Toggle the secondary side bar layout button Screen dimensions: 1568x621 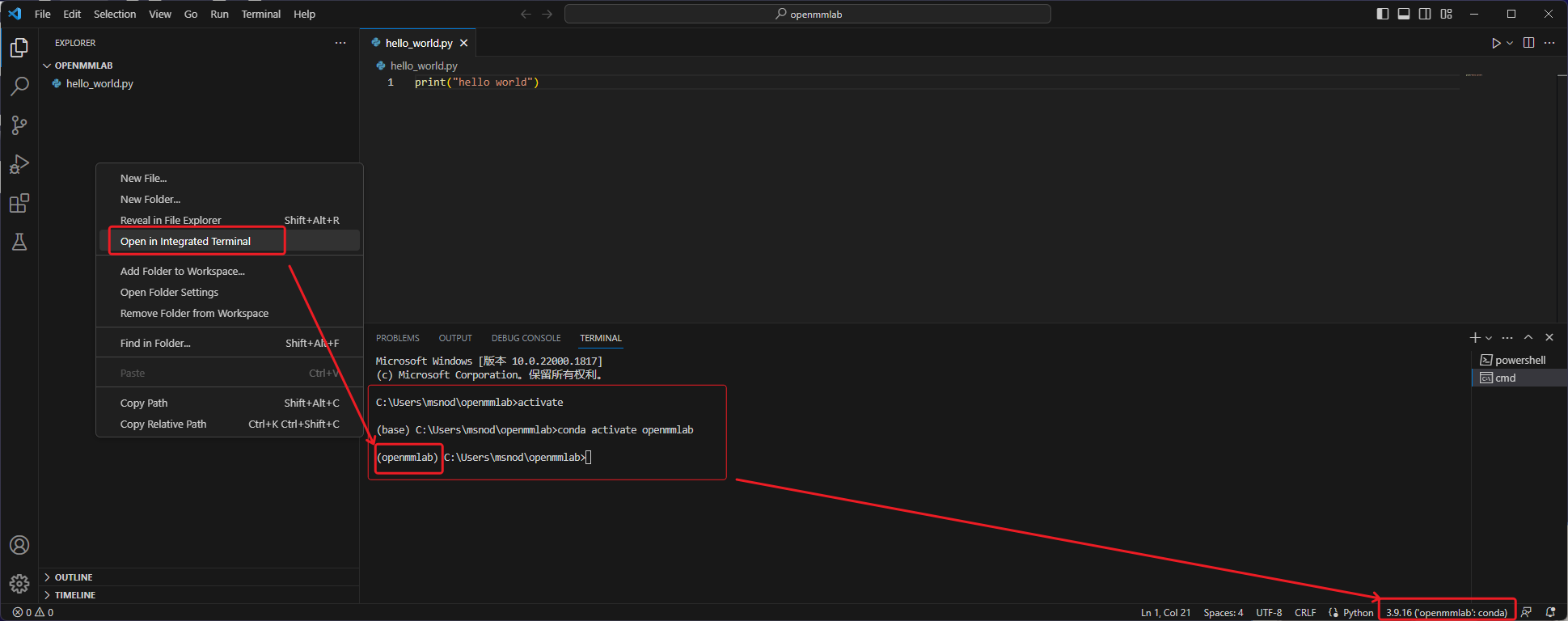click(x=1425, y=14)
